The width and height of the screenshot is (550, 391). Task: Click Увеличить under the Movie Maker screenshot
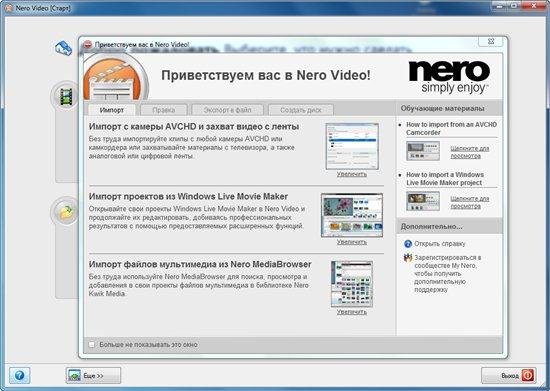coord(352,242)
